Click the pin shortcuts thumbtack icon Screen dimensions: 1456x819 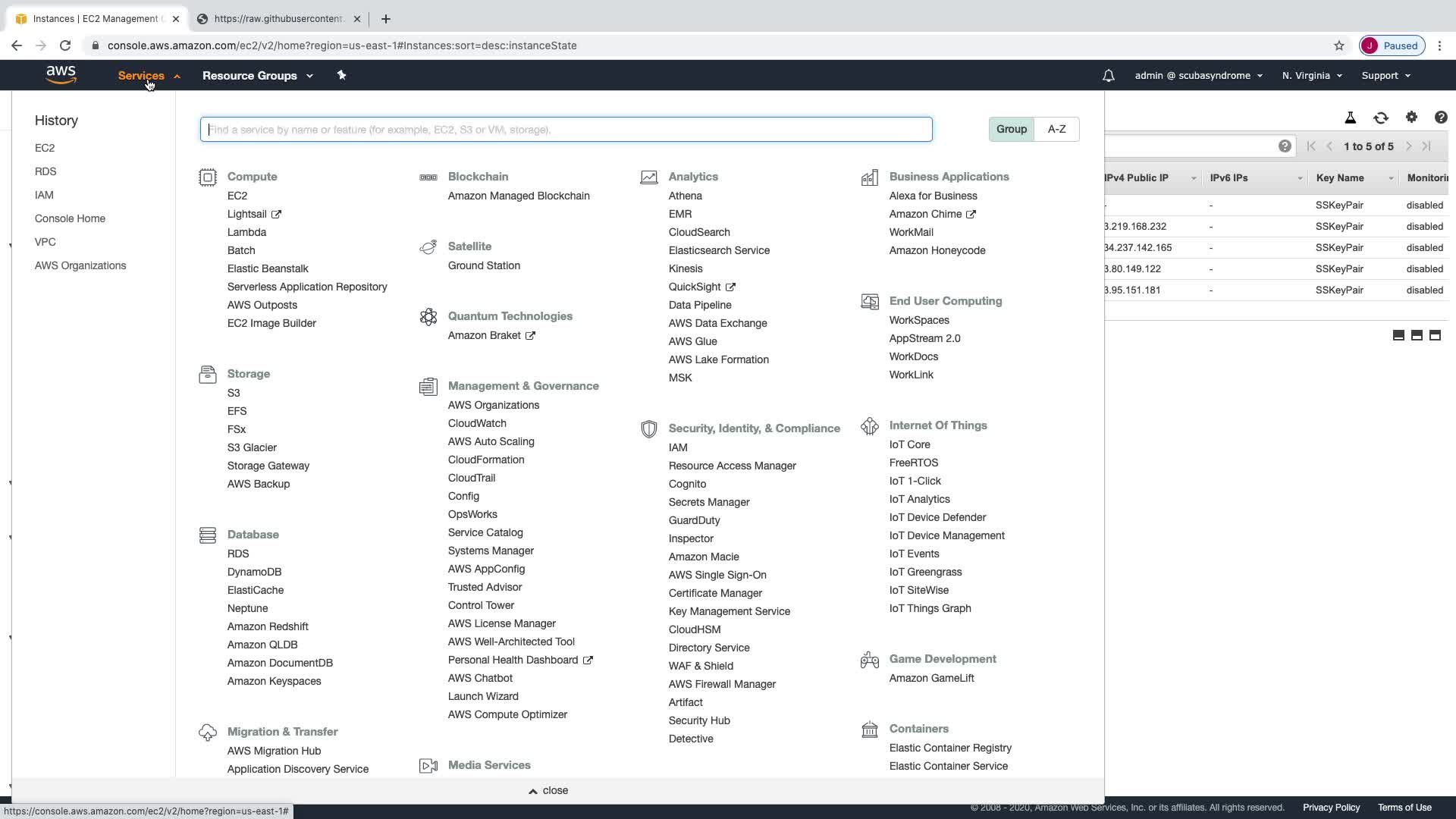[341, 75]
